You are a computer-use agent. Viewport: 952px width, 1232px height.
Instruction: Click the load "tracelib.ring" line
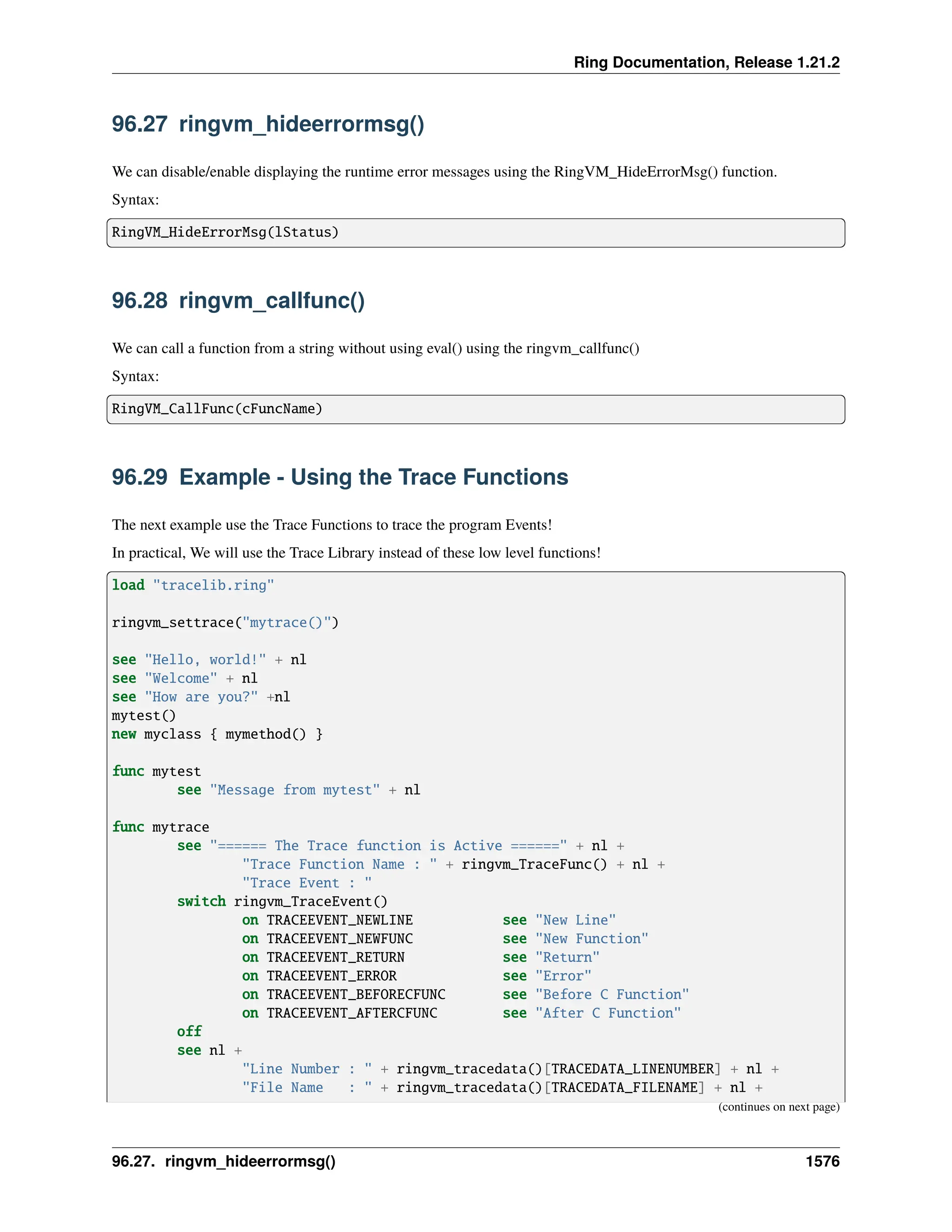[193, 585]
